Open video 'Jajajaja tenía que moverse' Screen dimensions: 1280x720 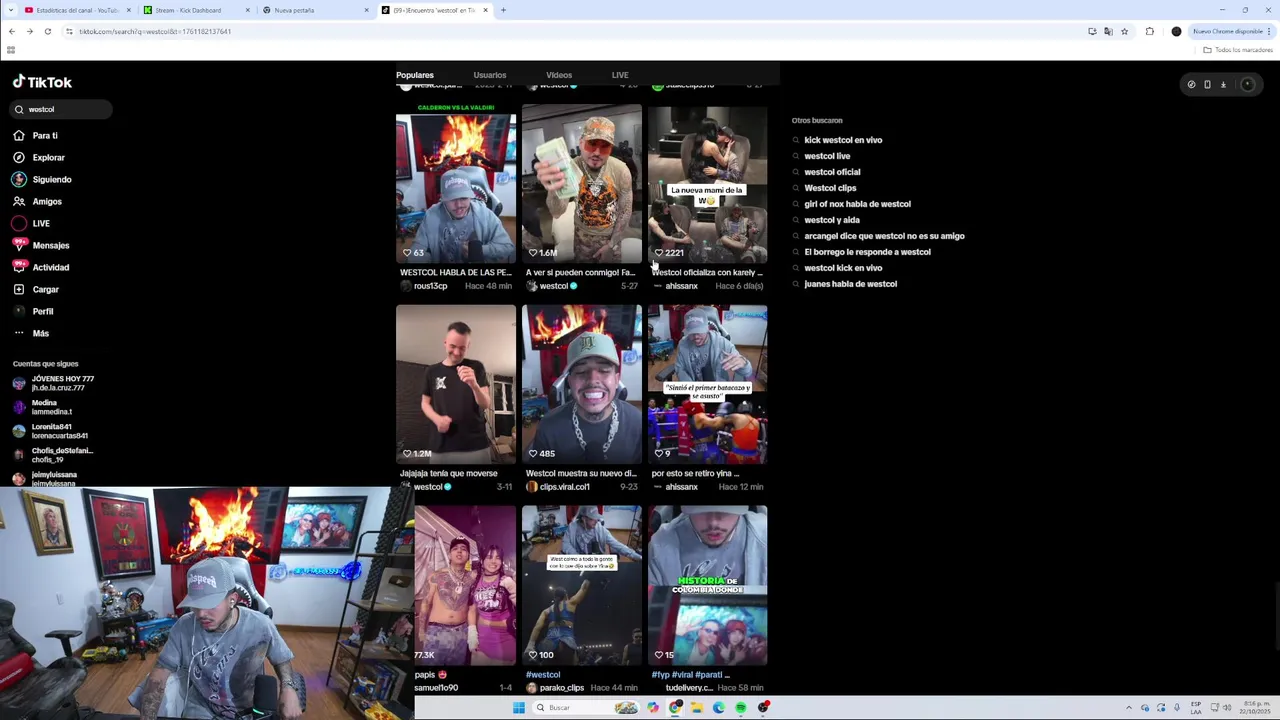(456, 385)
